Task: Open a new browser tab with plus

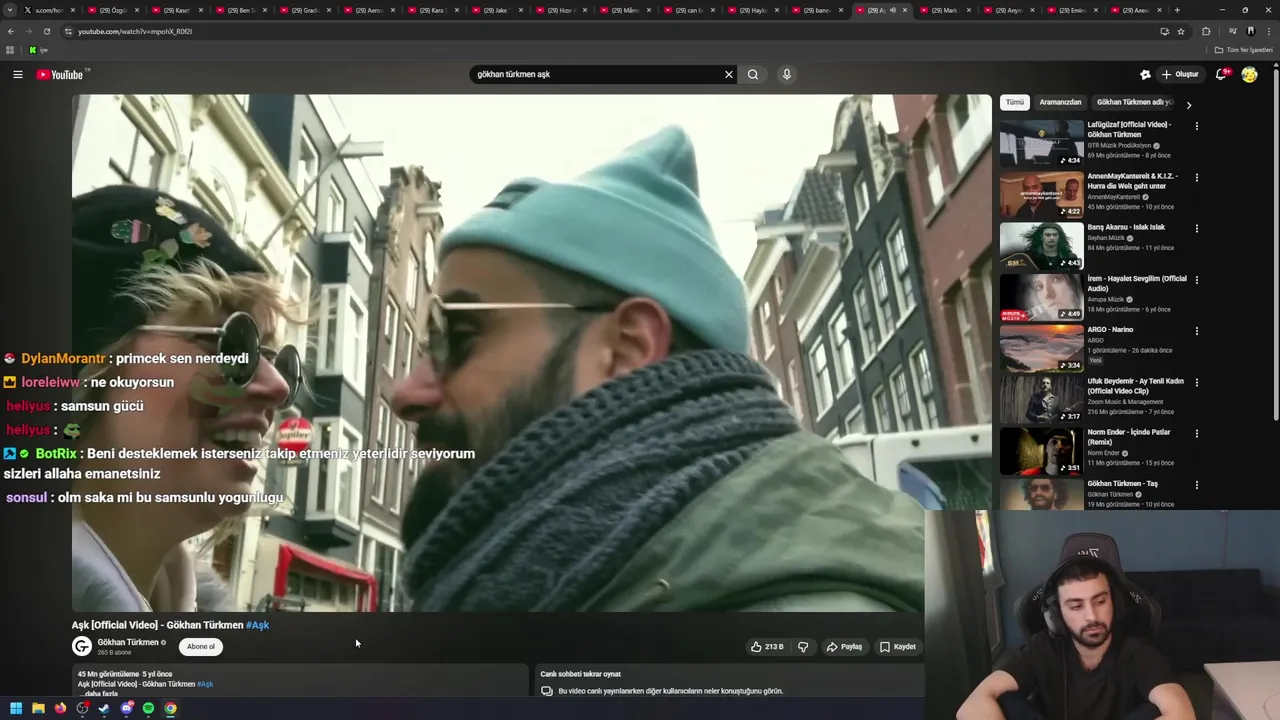Action: tap(1177, 10)
